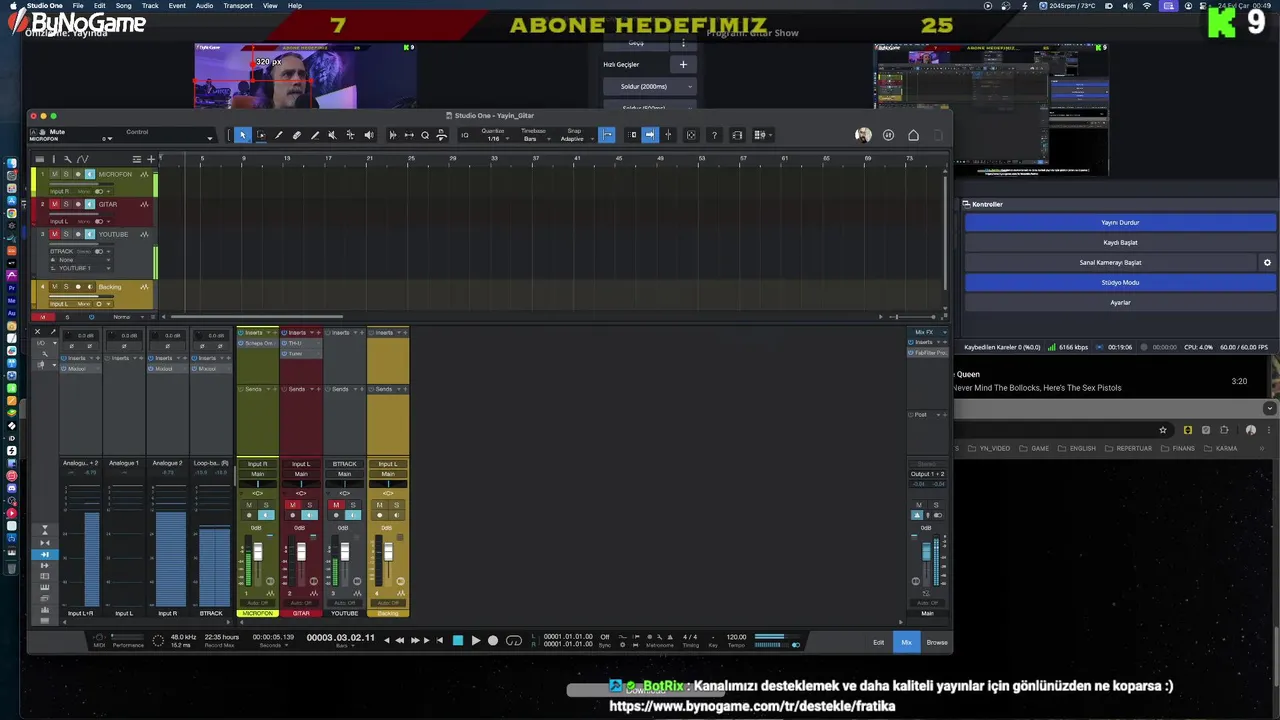The width and height of the screenshot is (1280, 720).
Task: Click return to zero transport button
Action: (x=440, y=640)
